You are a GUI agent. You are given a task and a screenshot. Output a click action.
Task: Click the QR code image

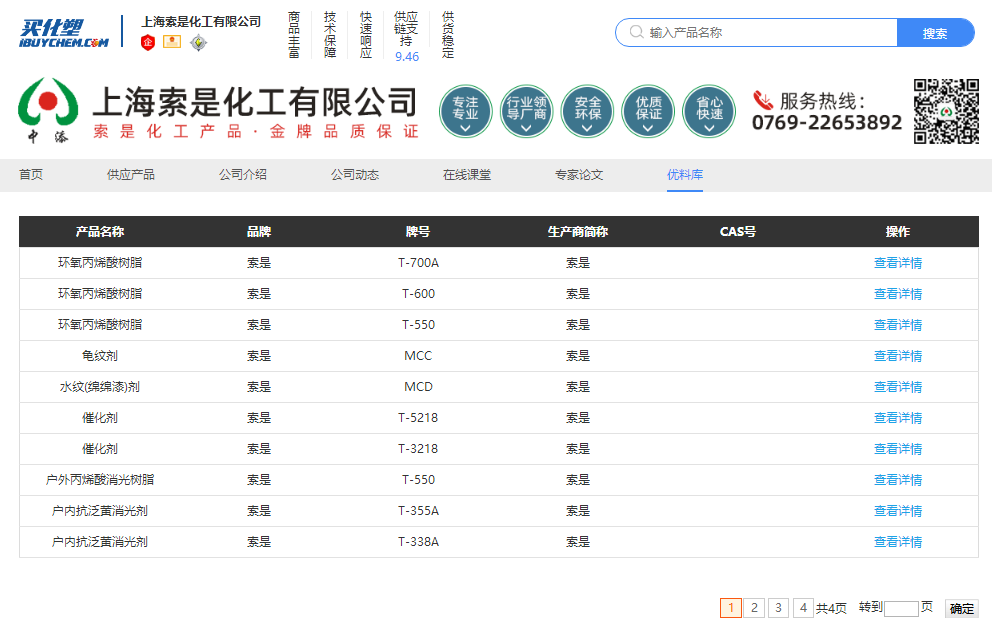click(x=946, y=111)
